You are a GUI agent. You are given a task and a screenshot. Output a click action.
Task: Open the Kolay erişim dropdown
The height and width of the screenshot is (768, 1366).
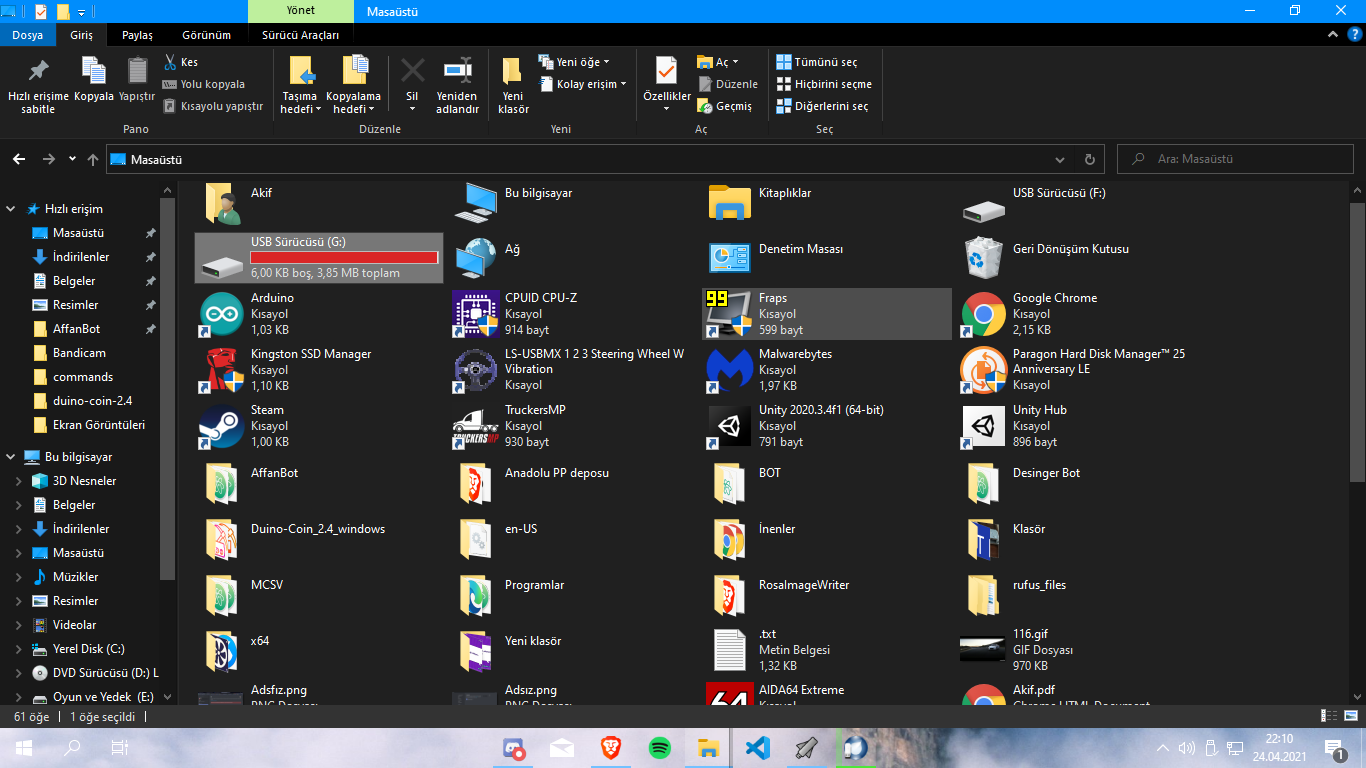(584, 84)
